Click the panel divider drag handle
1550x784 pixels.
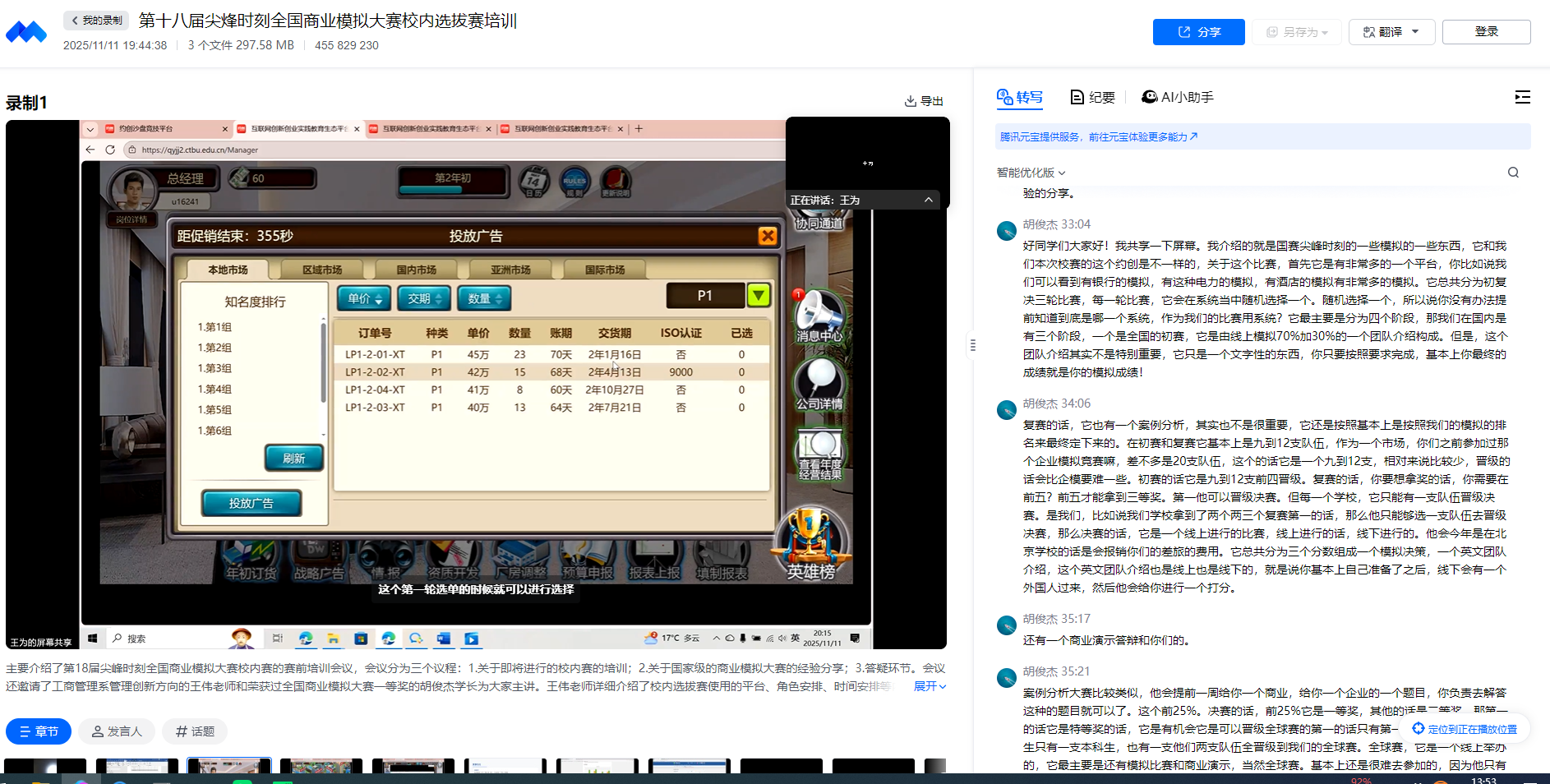pyautogui.click(x=973, y=345)
